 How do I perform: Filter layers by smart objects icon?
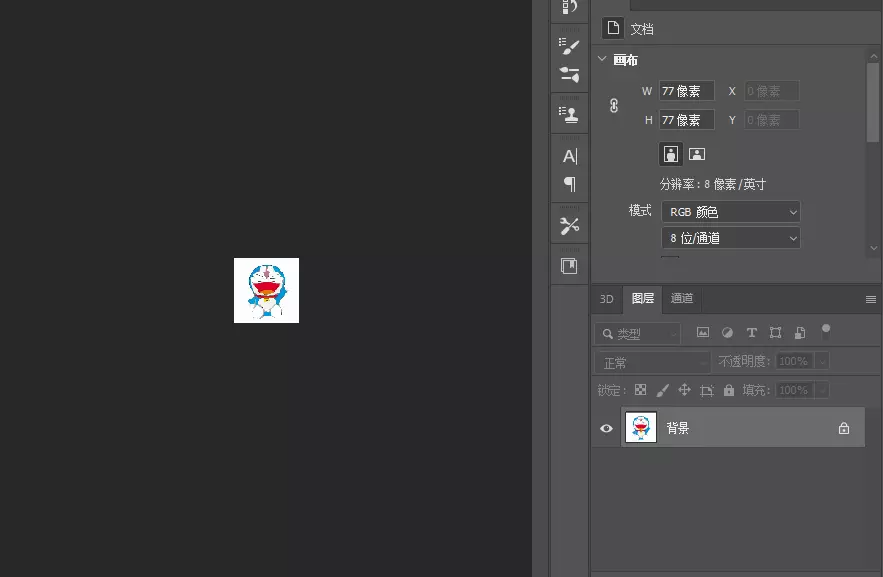click(800, 333)
